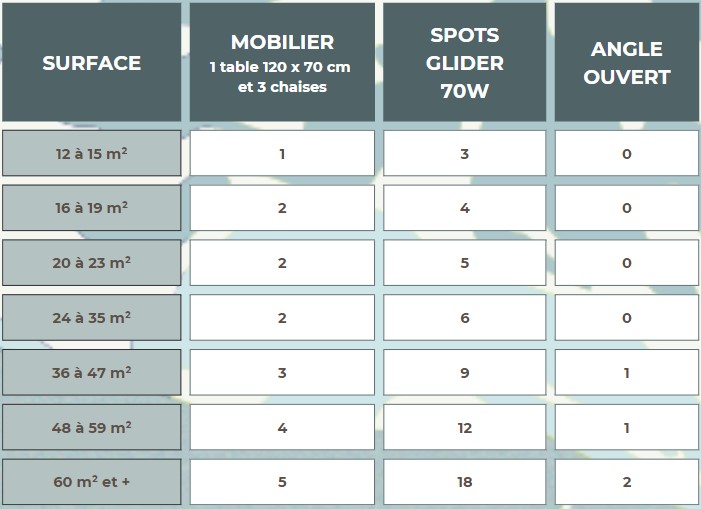Select the spots cell showing 9

point(465,373)
